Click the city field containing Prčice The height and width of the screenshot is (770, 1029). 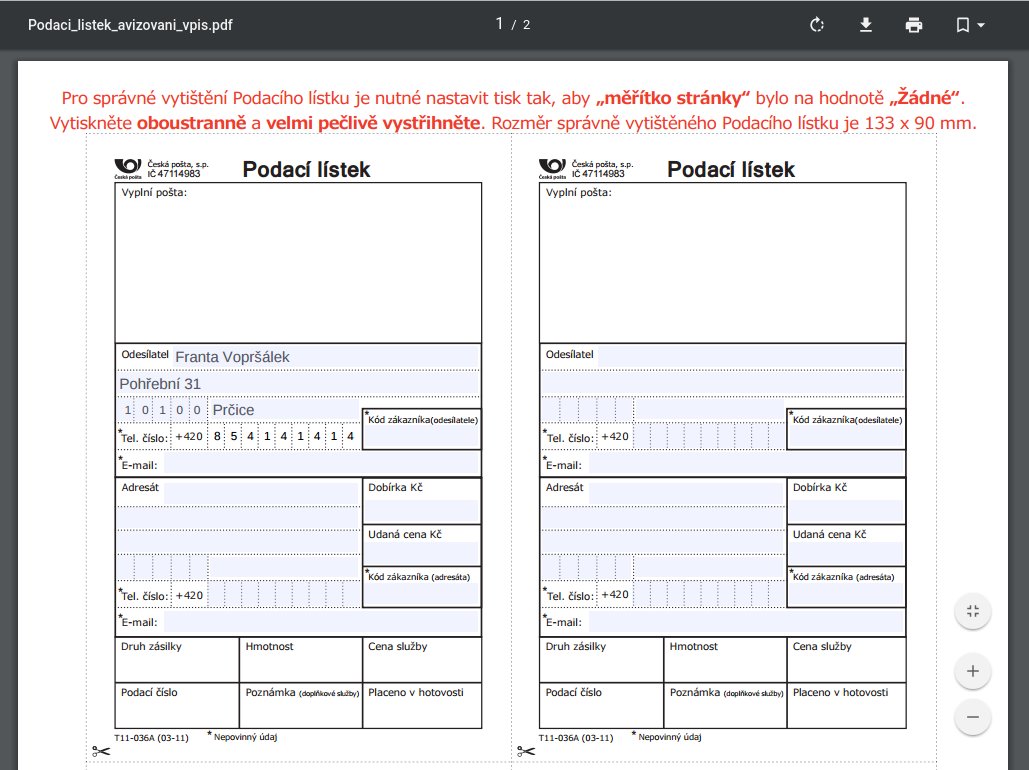[x=285, y=410]
